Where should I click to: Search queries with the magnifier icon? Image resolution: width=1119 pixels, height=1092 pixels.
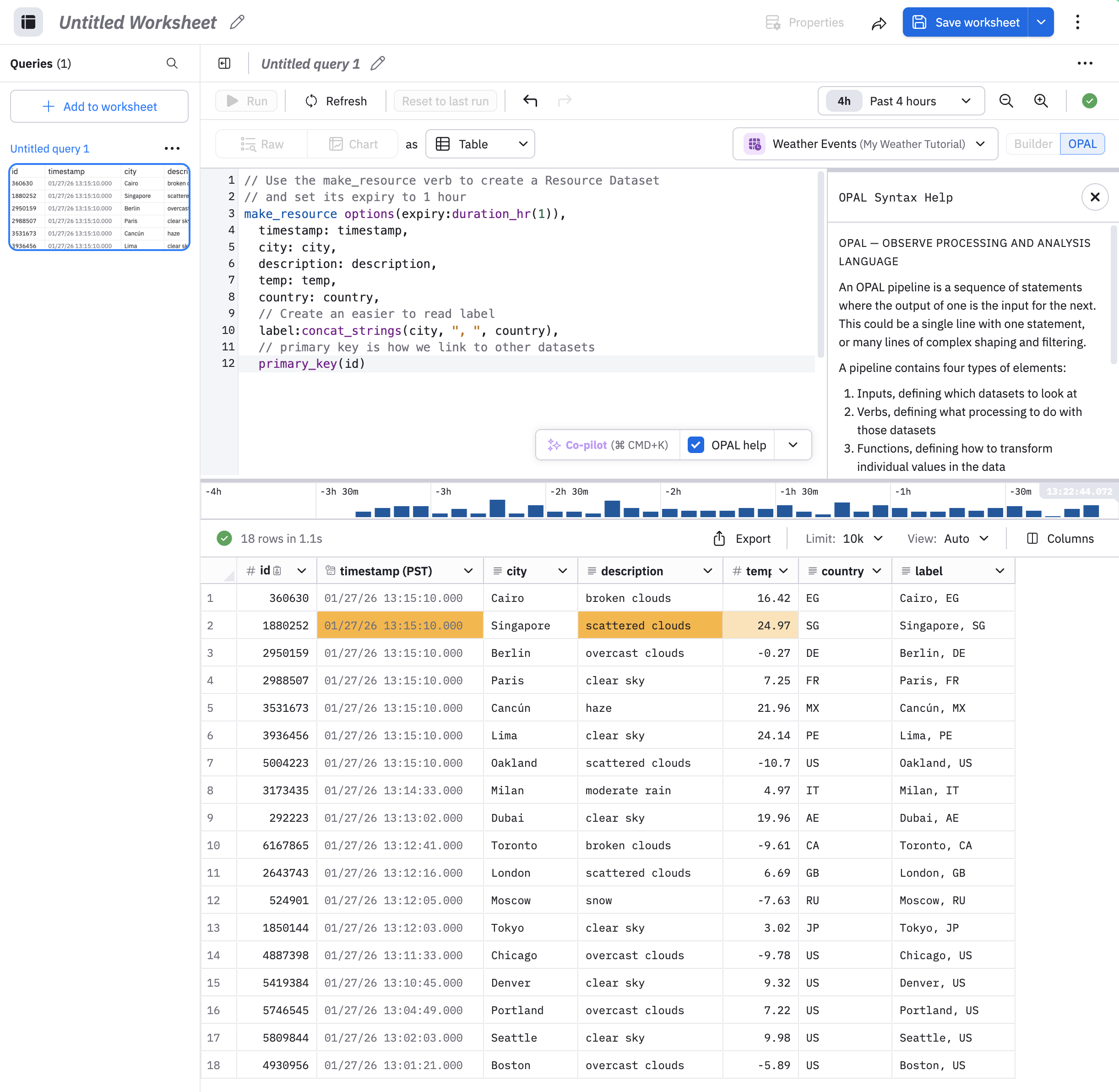click(172, 63)
